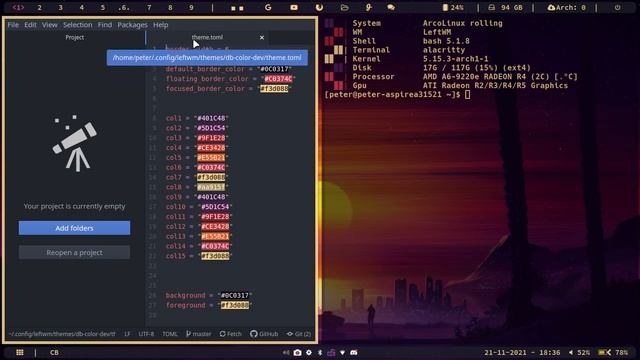Click the "background" line in the editor

(x=209, y=296)
